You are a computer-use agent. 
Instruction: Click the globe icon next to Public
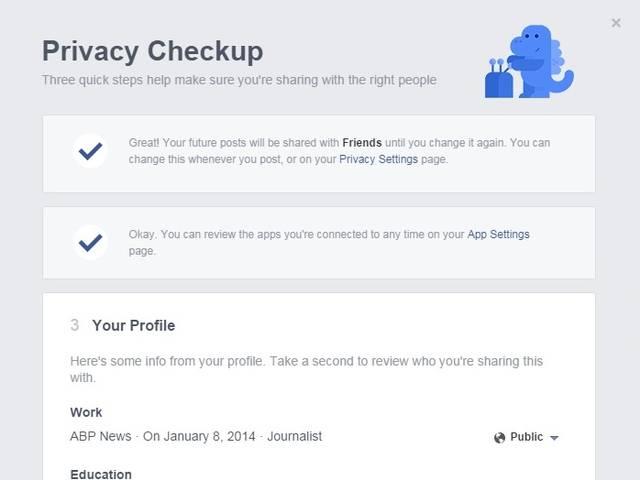500,438
